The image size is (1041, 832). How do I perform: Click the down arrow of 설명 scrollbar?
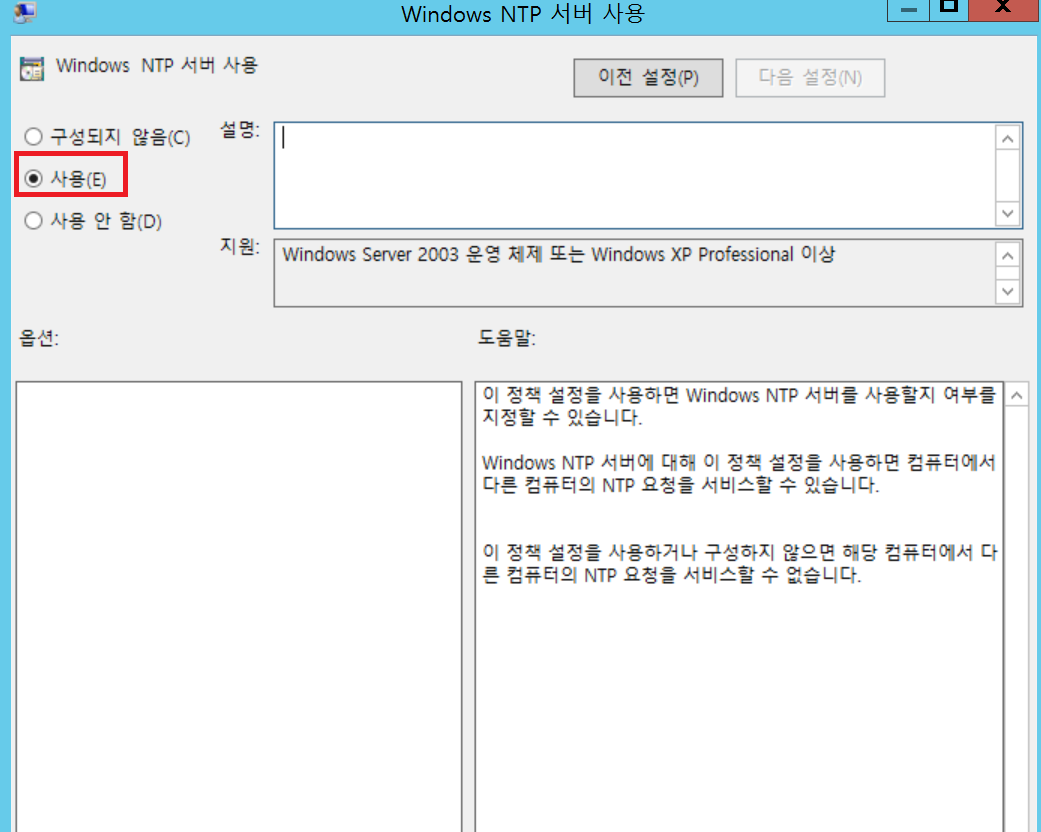[1008, 213]
